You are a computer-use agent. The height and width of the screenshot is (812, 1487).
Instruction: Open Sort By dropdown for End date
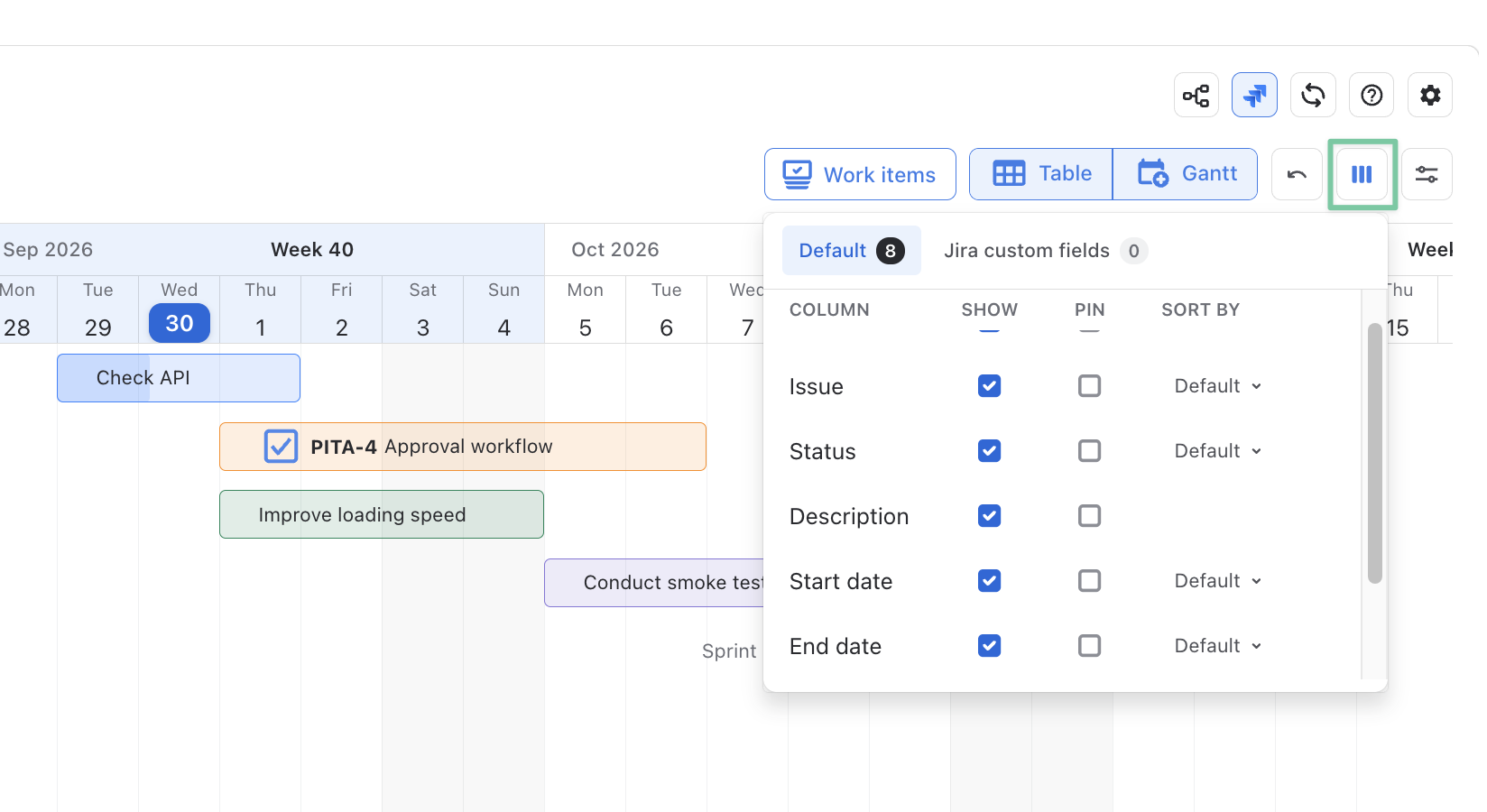(1217, 646)
